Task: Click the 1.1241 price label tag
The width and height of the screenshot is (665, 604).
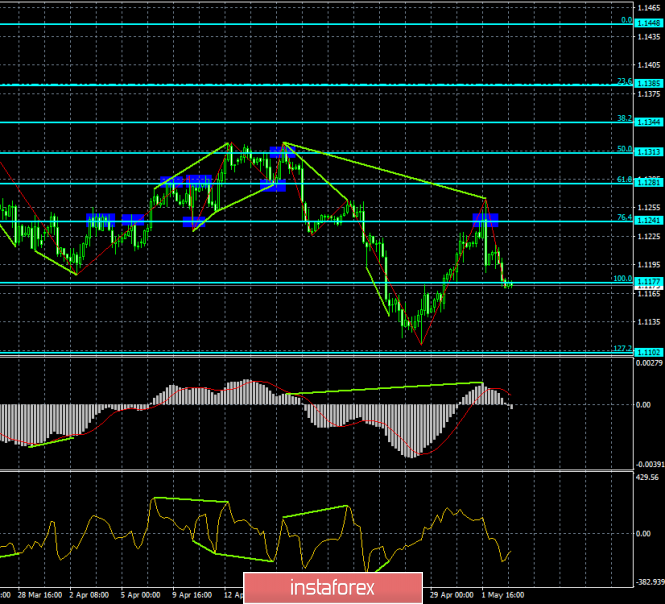Action: pos(648,221)
